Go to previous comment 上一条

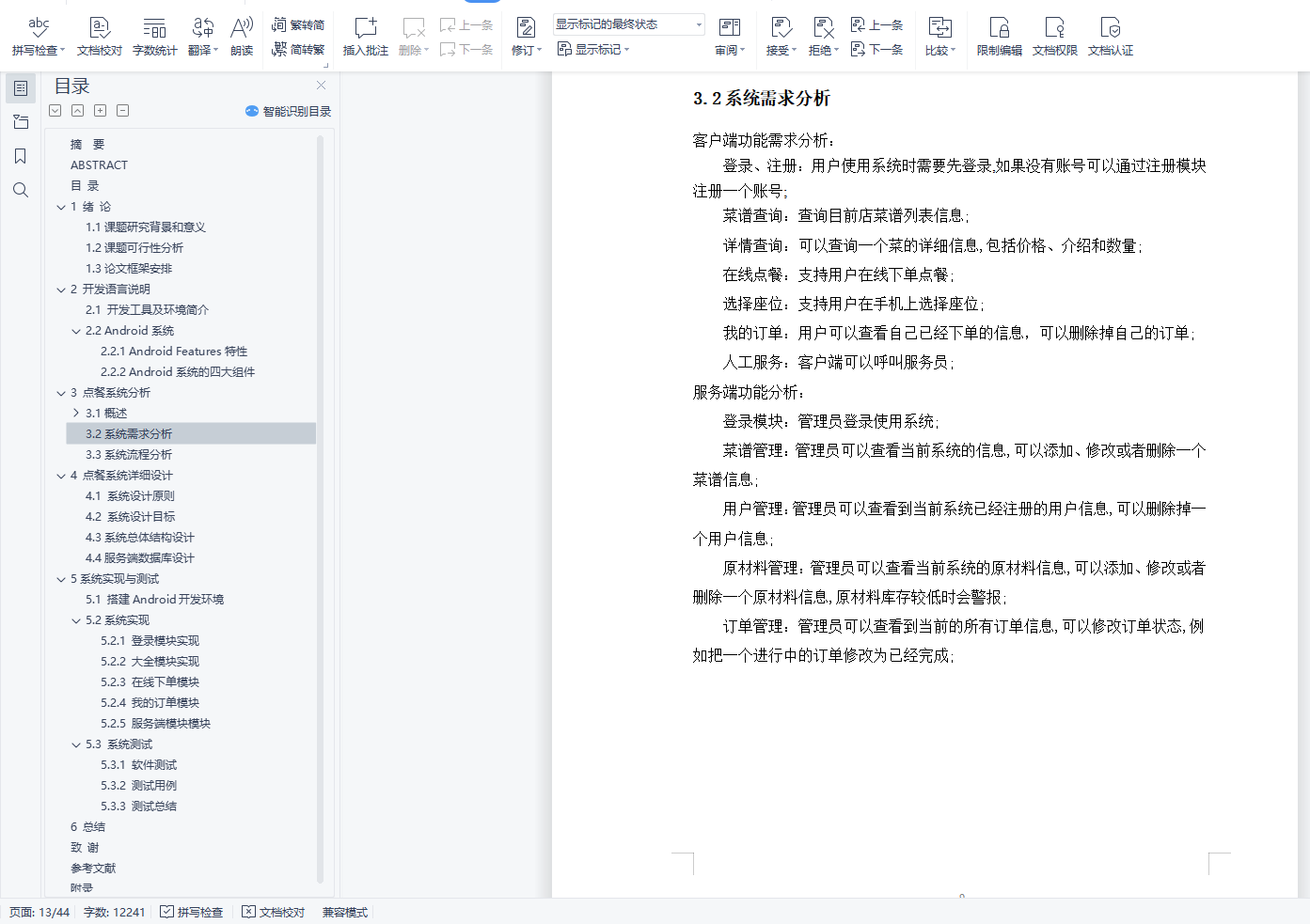tap(466, 25)
